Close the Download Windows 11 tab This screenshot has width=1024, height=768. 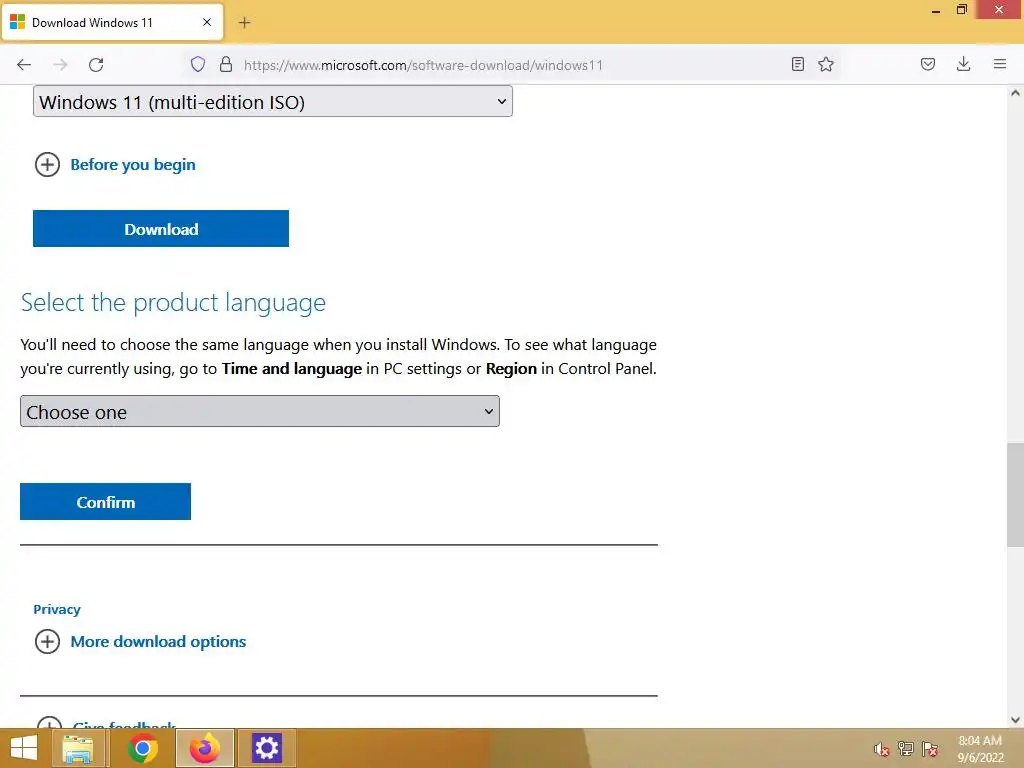(x=207, y=22)
